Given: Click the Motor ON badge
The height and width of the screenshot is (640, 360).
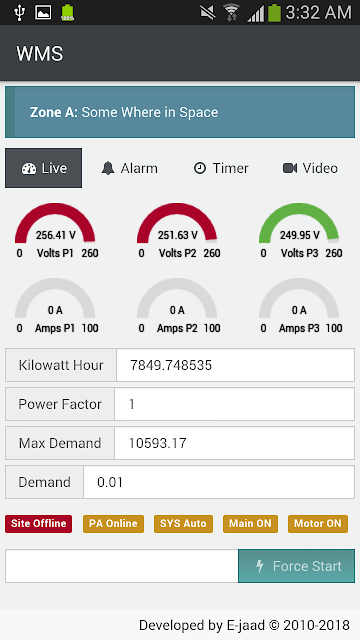Looking at the screenshot, I should 318,524.
